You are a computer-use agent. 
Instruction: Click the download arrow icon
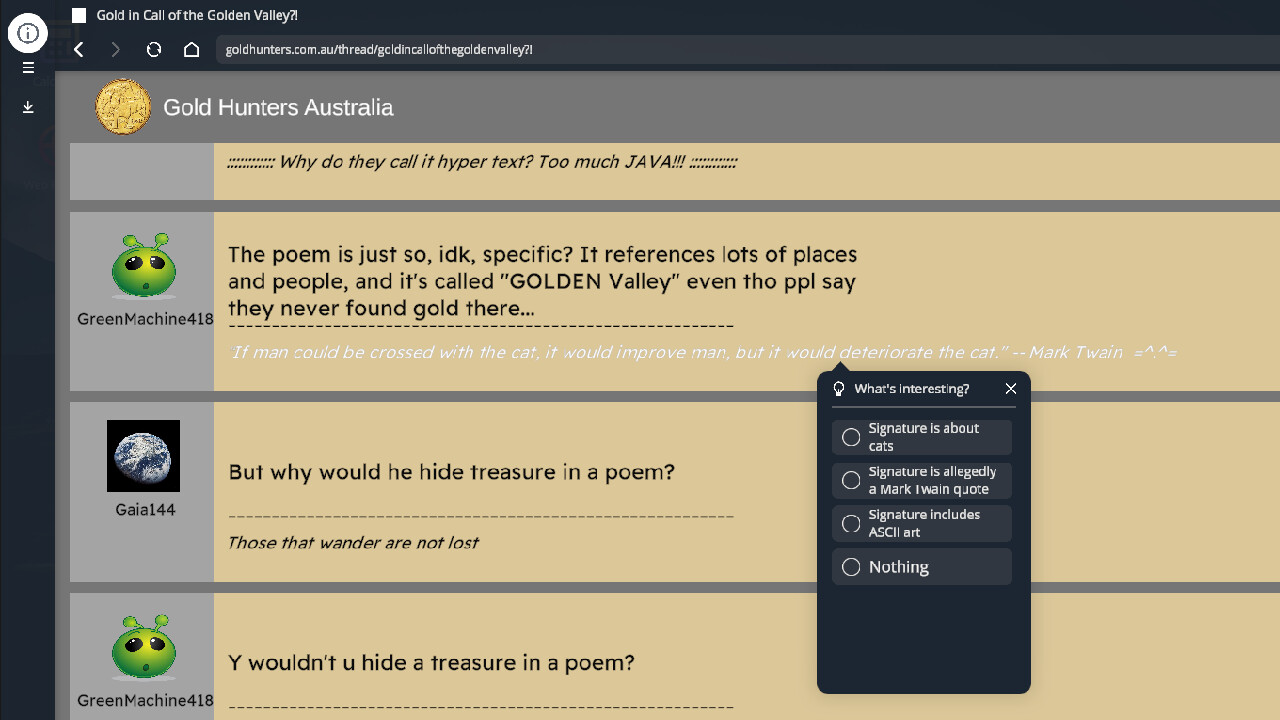28,107
